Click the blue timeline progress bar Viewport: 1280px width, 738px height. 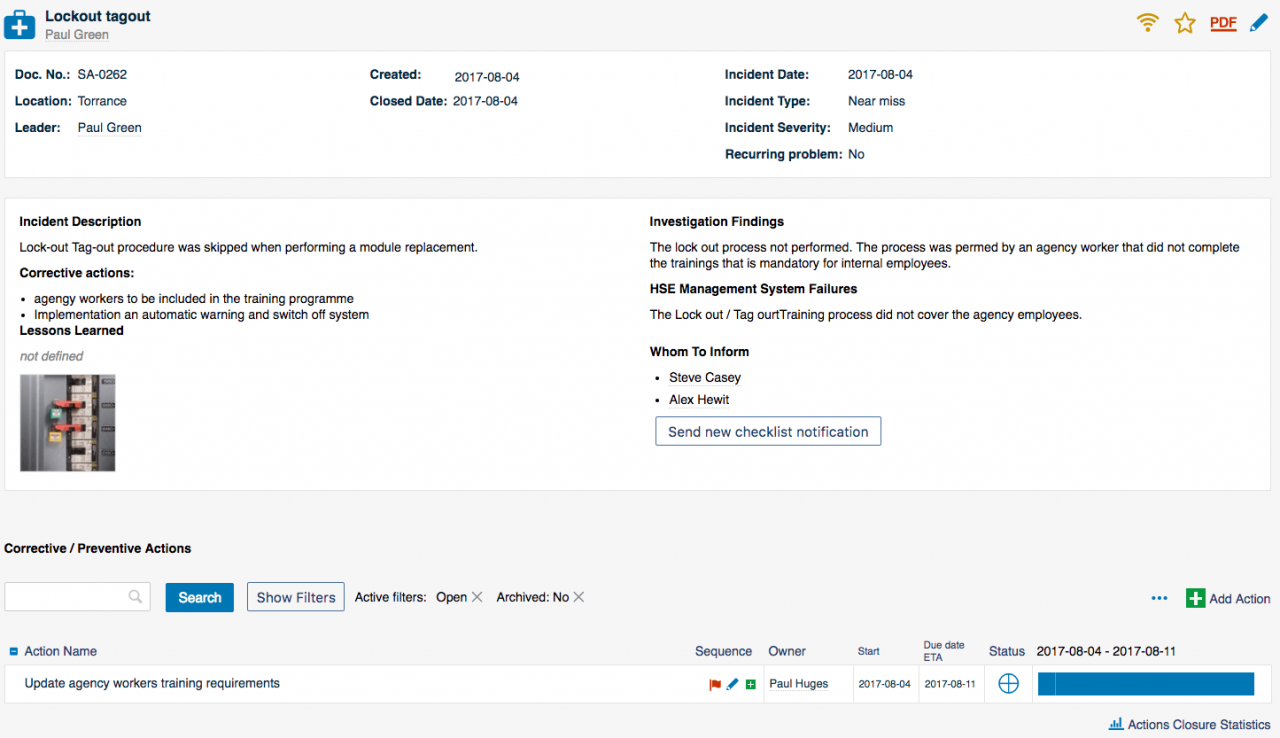tap(1145, 684)
